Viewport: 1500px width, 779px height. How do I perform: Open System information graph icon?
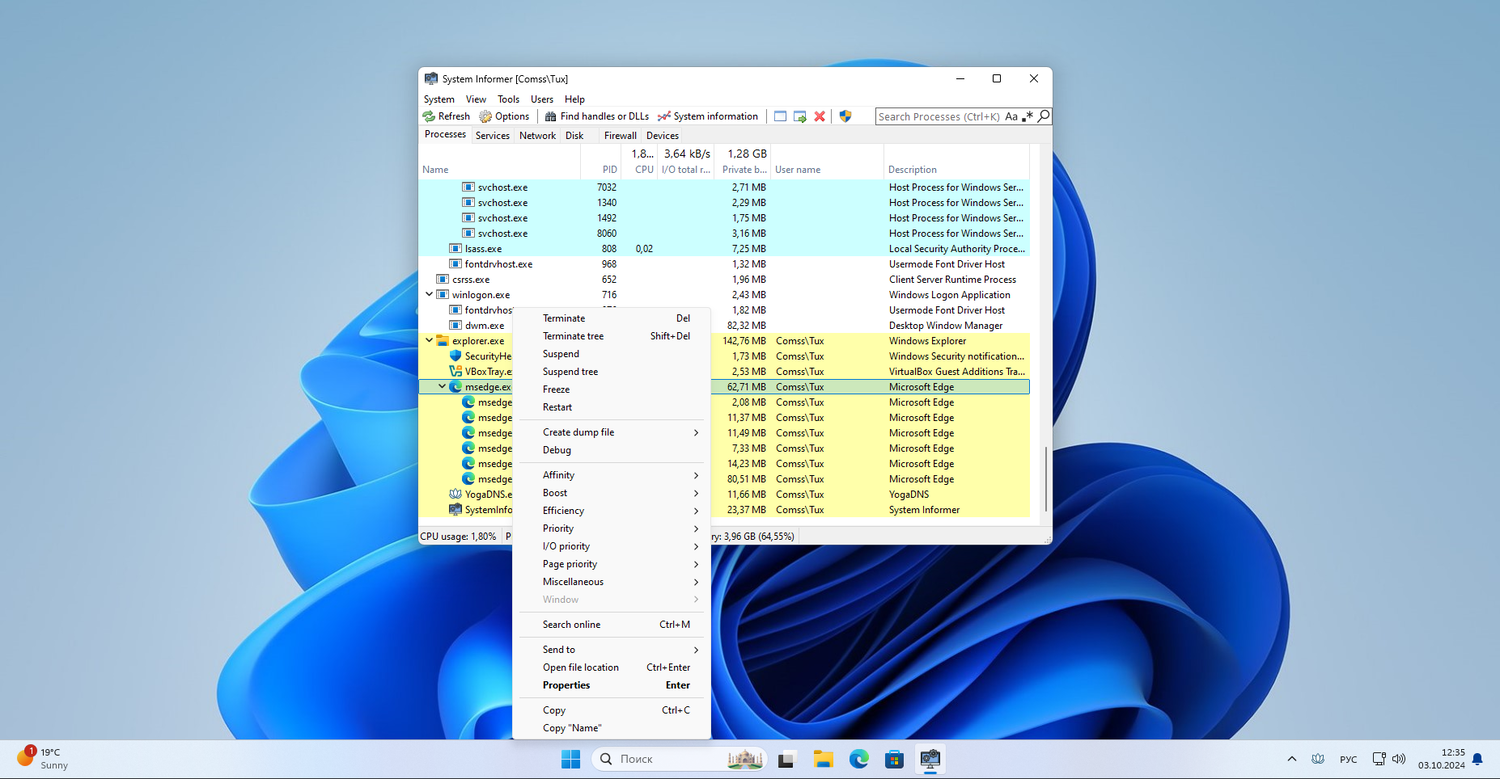(664, 116)
